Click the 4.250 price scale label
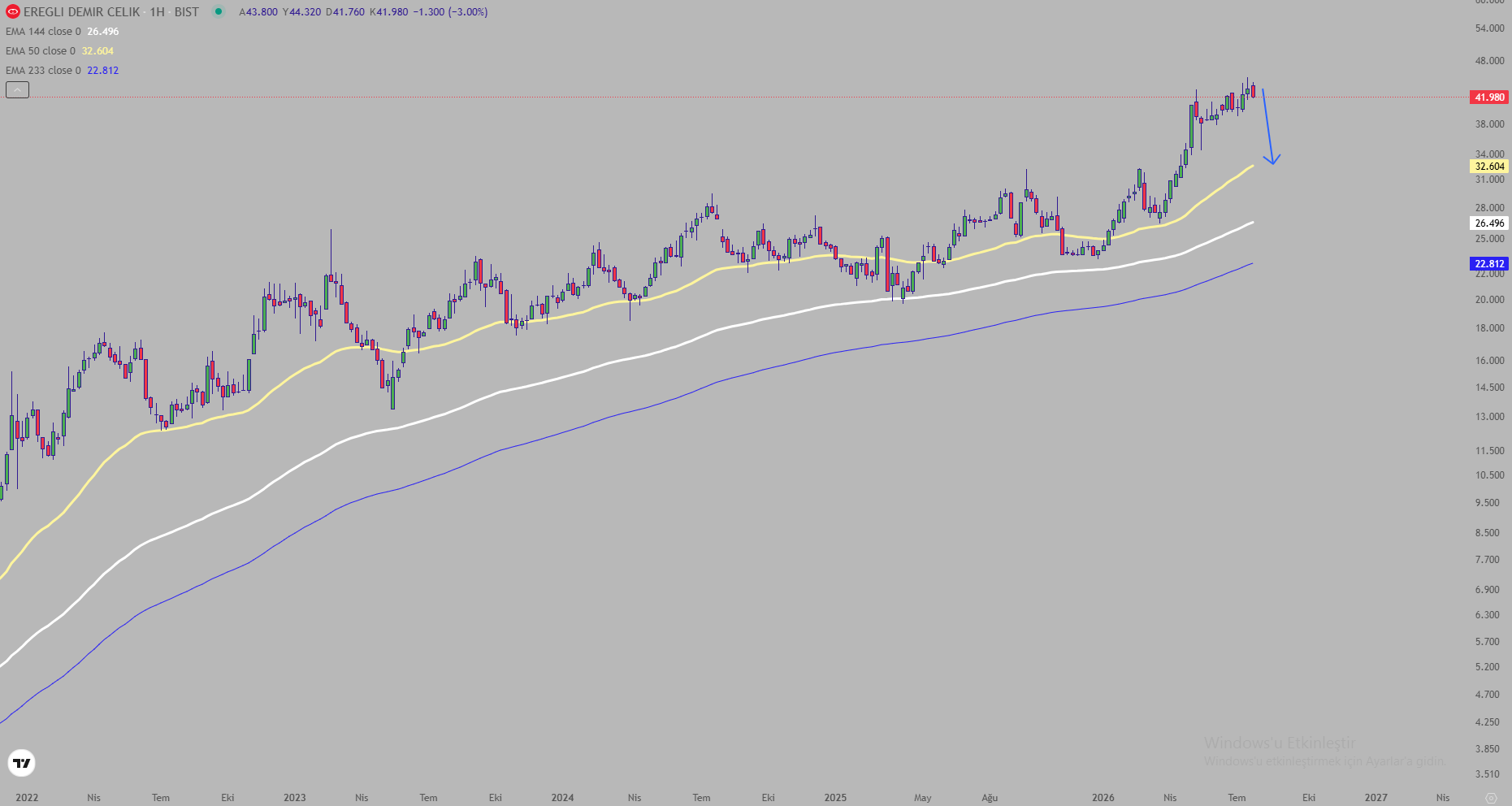 [1488, 722]
